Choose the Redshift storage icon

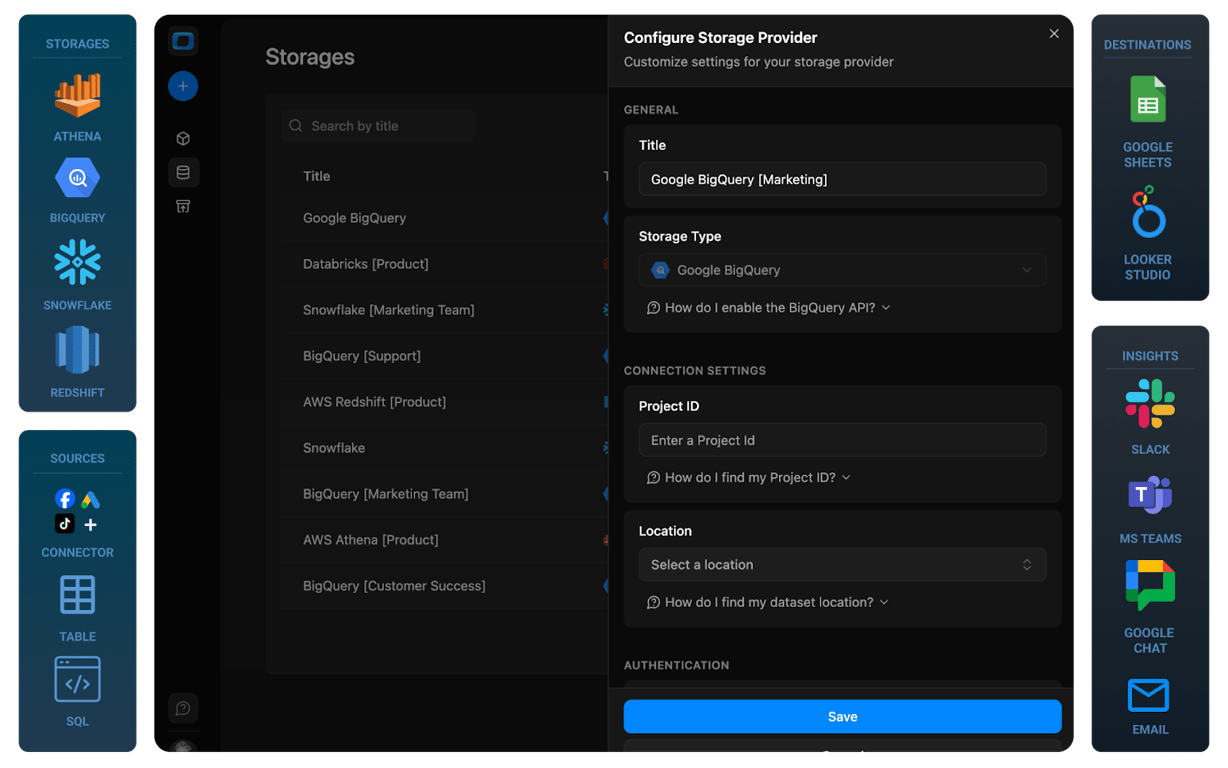tap(77, 351)
